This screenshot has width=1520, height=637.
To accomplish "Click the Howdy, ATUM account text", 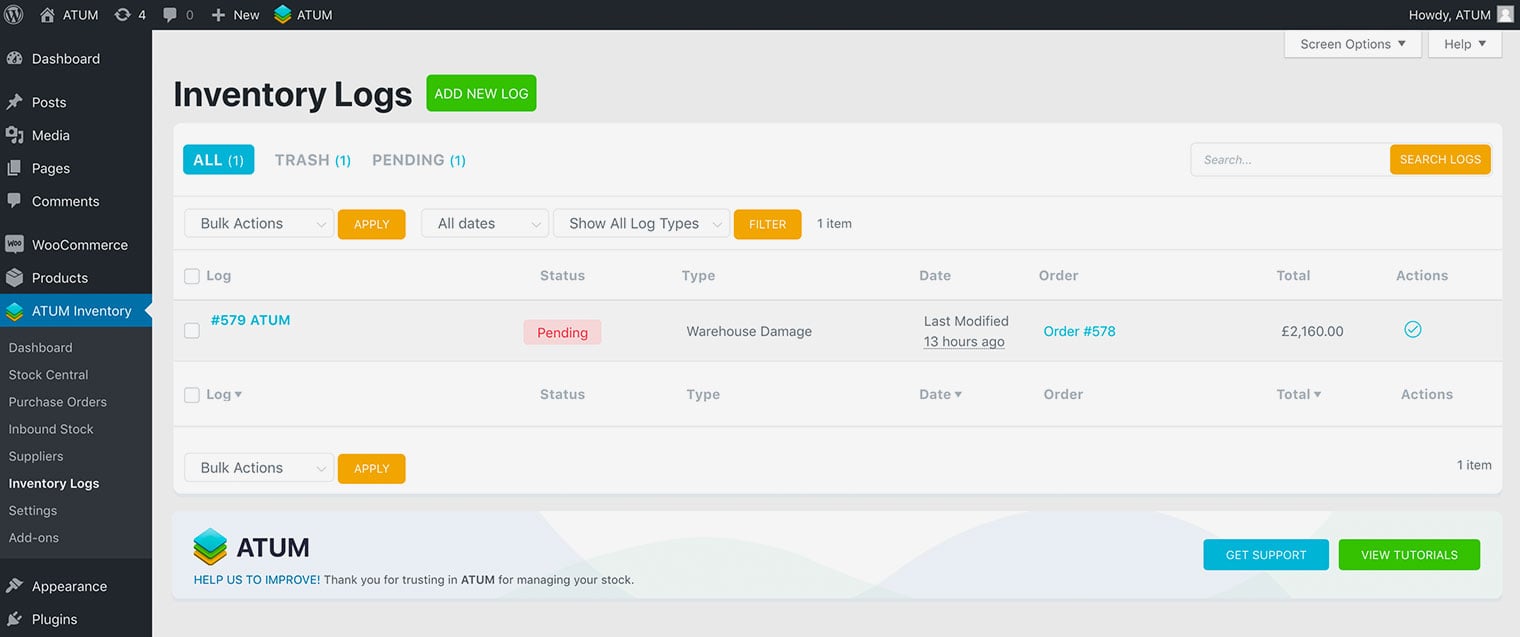I will click(1450, 15).
